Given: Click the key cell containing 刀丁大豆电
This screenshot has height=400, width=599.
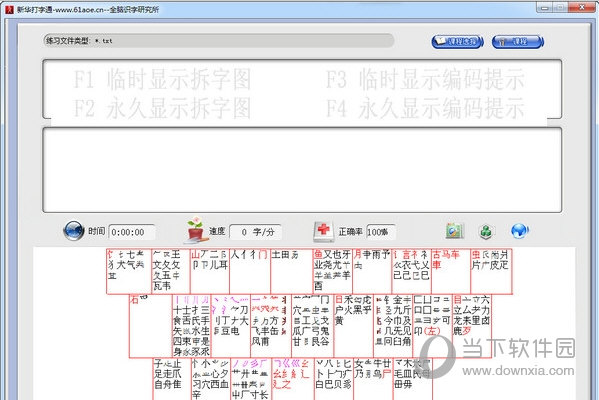Looking at the screenshot, I should coord(230,326).
